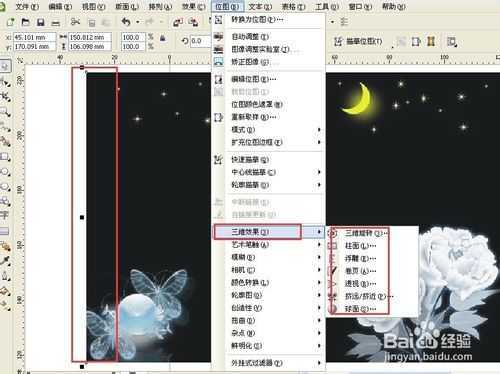Click the width field 150.812 mm
The width and height of the screenshot is (500, 374).
(x=90, y=37)
